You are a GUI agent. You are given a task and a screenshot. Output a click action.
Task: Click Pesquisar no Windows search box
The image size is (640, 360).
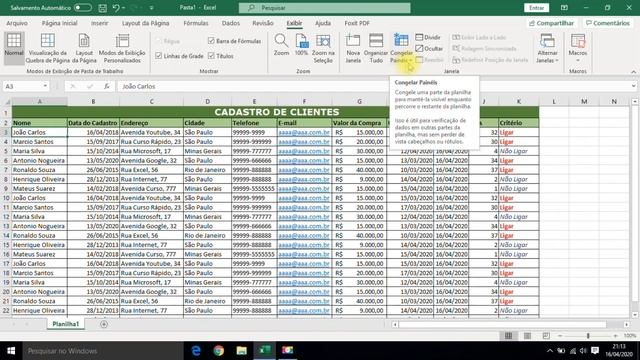102,351
